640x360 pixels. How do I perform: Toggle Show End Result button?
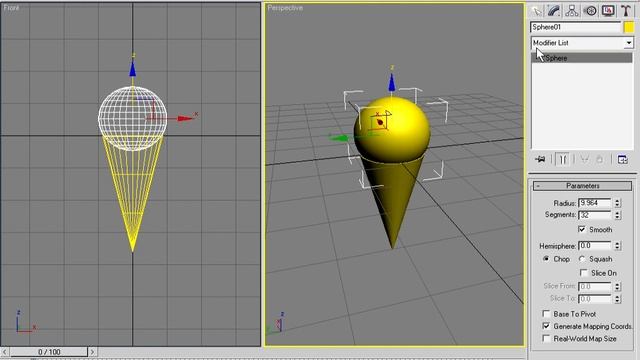(x=563, y=159)
